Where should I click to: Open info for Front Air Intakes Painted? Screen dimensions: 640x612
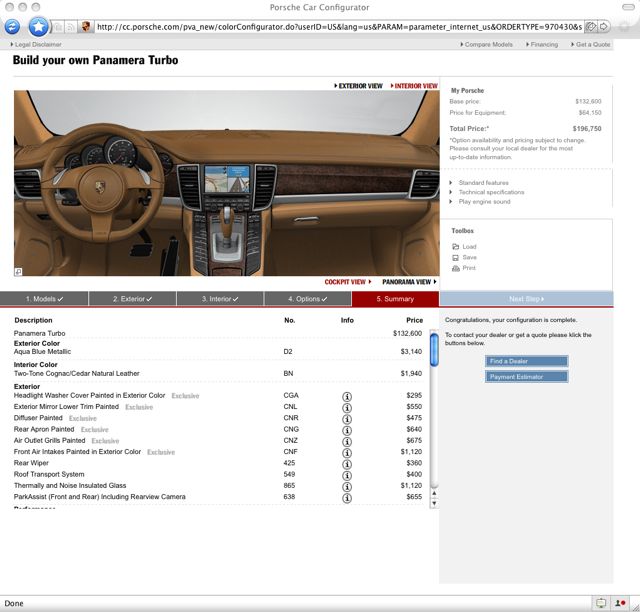pyautogui.click(x=347, y=453)
